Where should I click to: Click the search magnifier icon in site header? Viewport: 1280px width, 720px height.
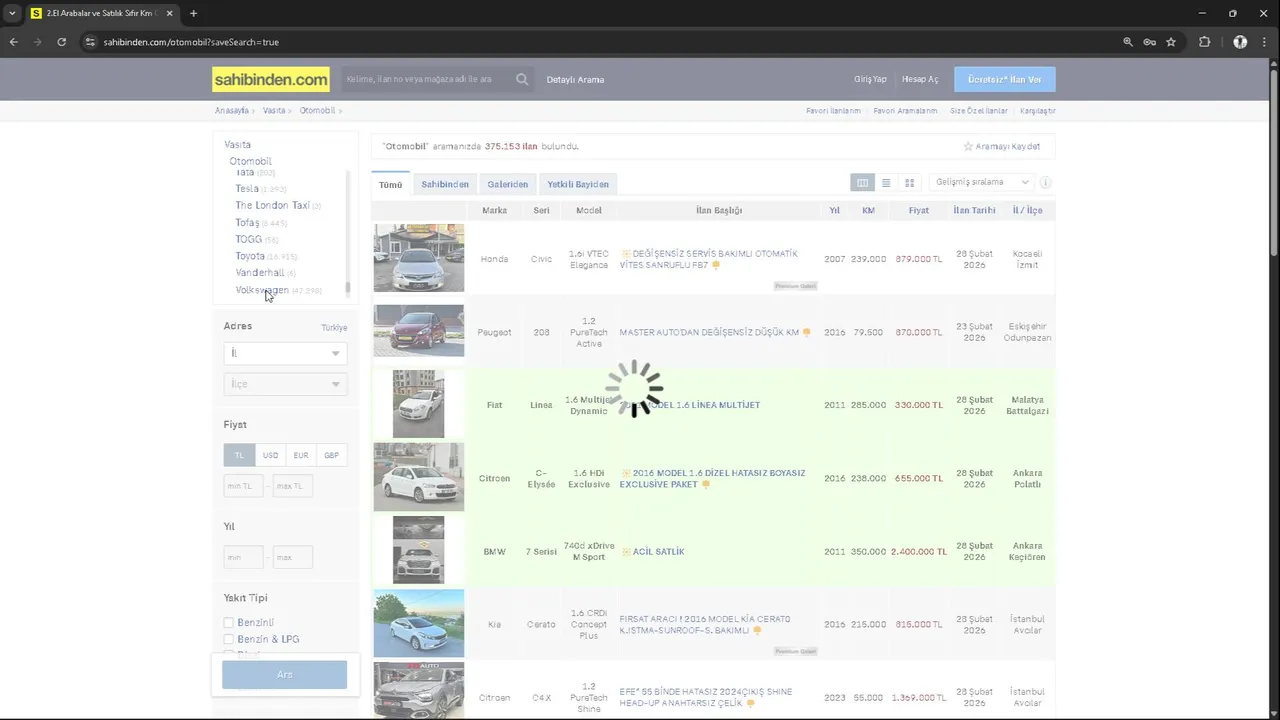(x=522, y=79)
